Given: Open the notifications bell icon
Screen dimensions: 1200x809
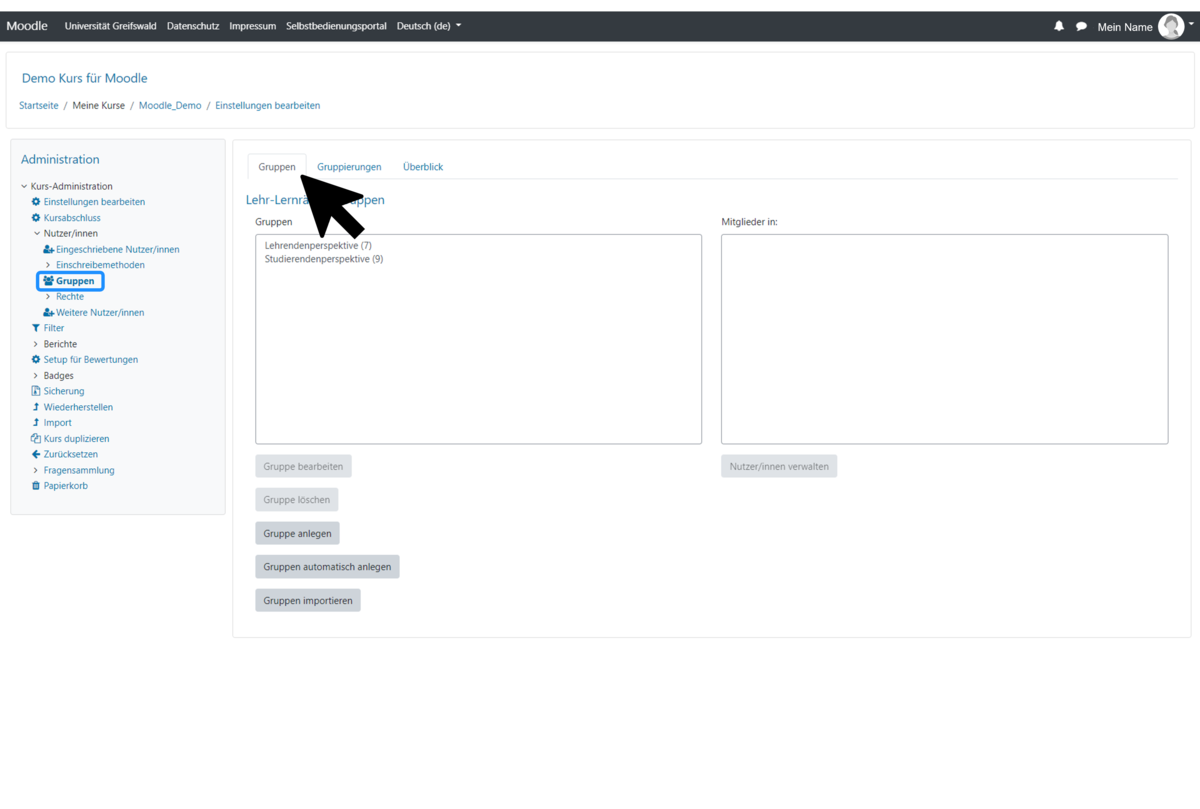Looking at the screenshot, I should point(1059,27).
